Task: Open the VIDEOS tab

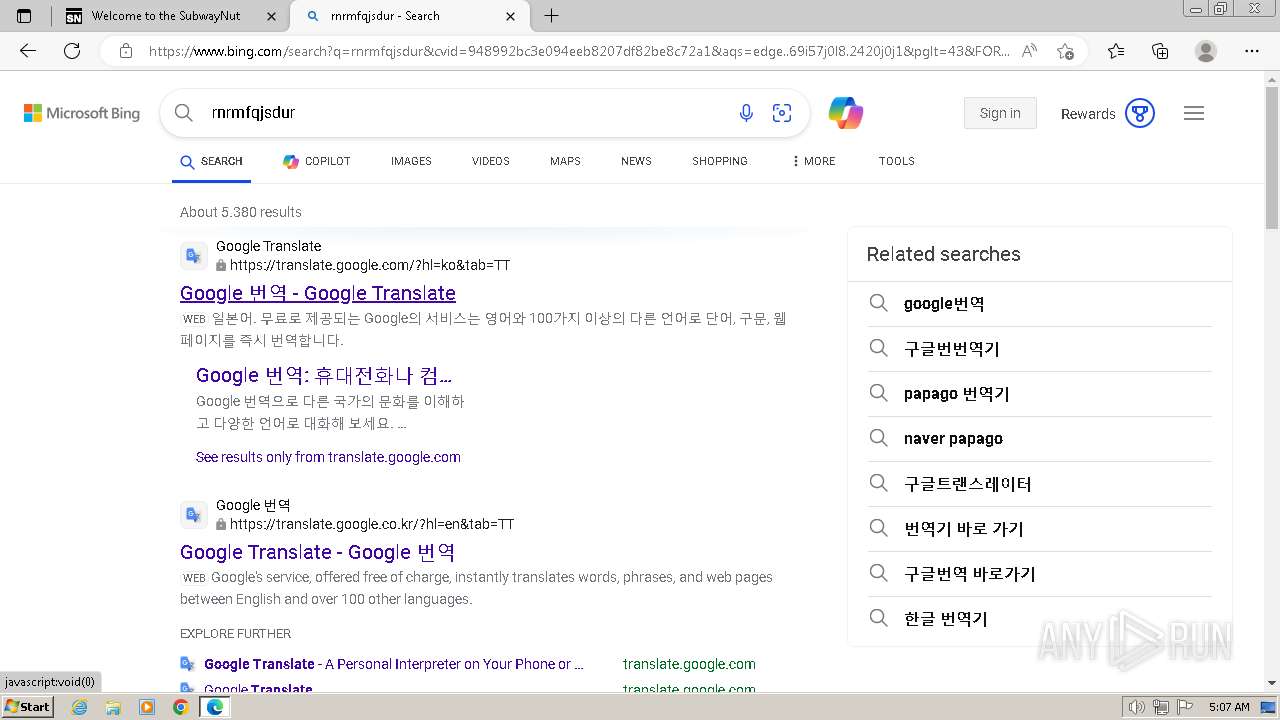Action: coord(491,161)
